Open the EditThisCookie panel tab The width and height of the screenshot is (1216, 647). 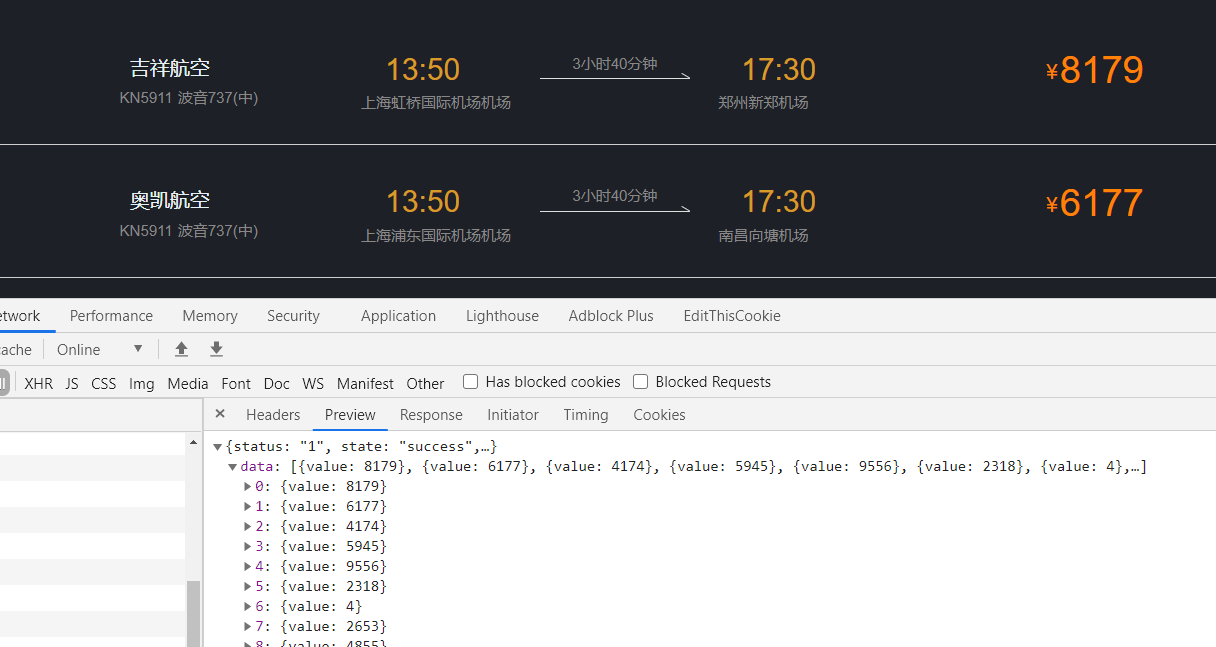(732, 316)
